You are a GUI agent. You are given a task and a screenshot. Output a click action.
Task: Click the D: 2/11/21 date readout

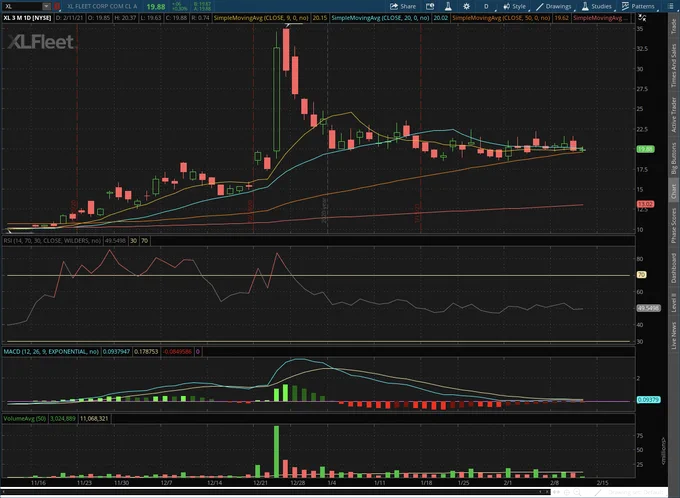tap(69, 18)
